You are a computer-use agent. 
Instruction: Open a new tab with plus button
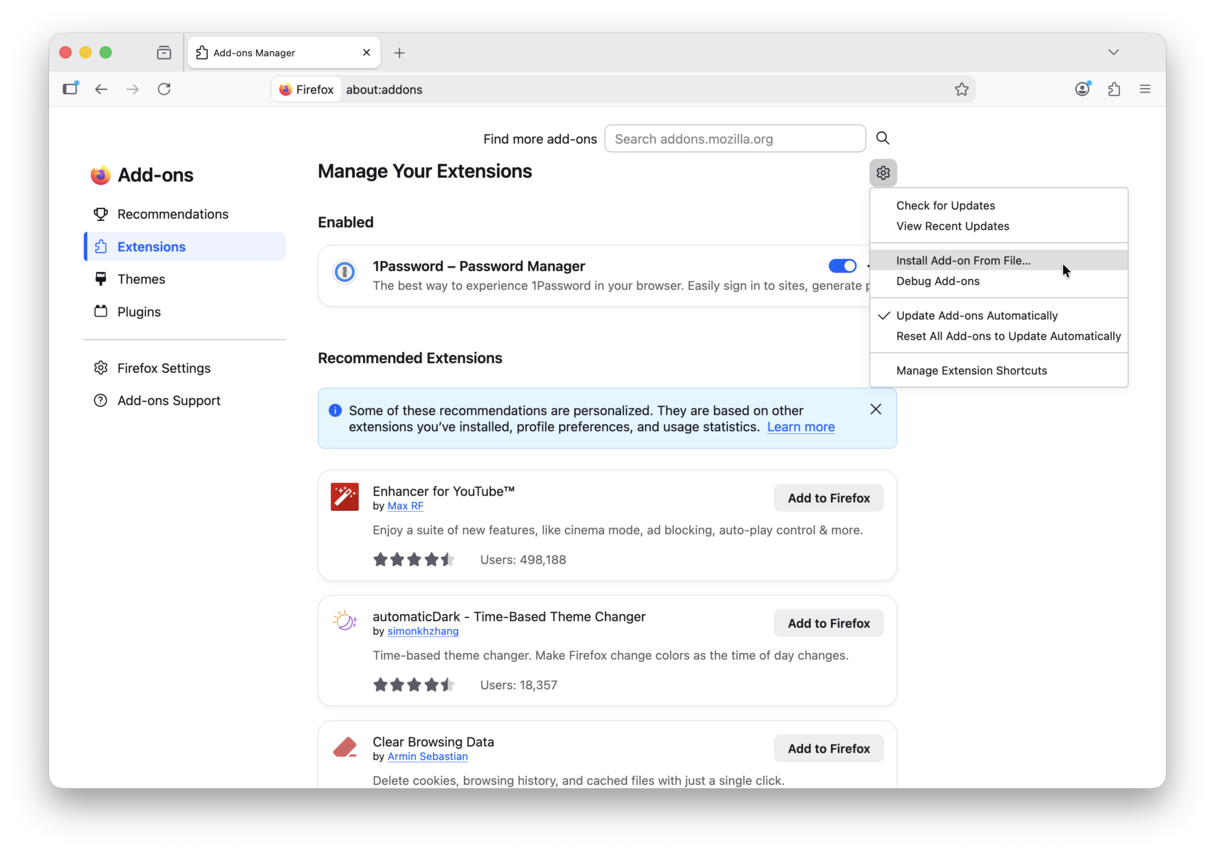399,53
